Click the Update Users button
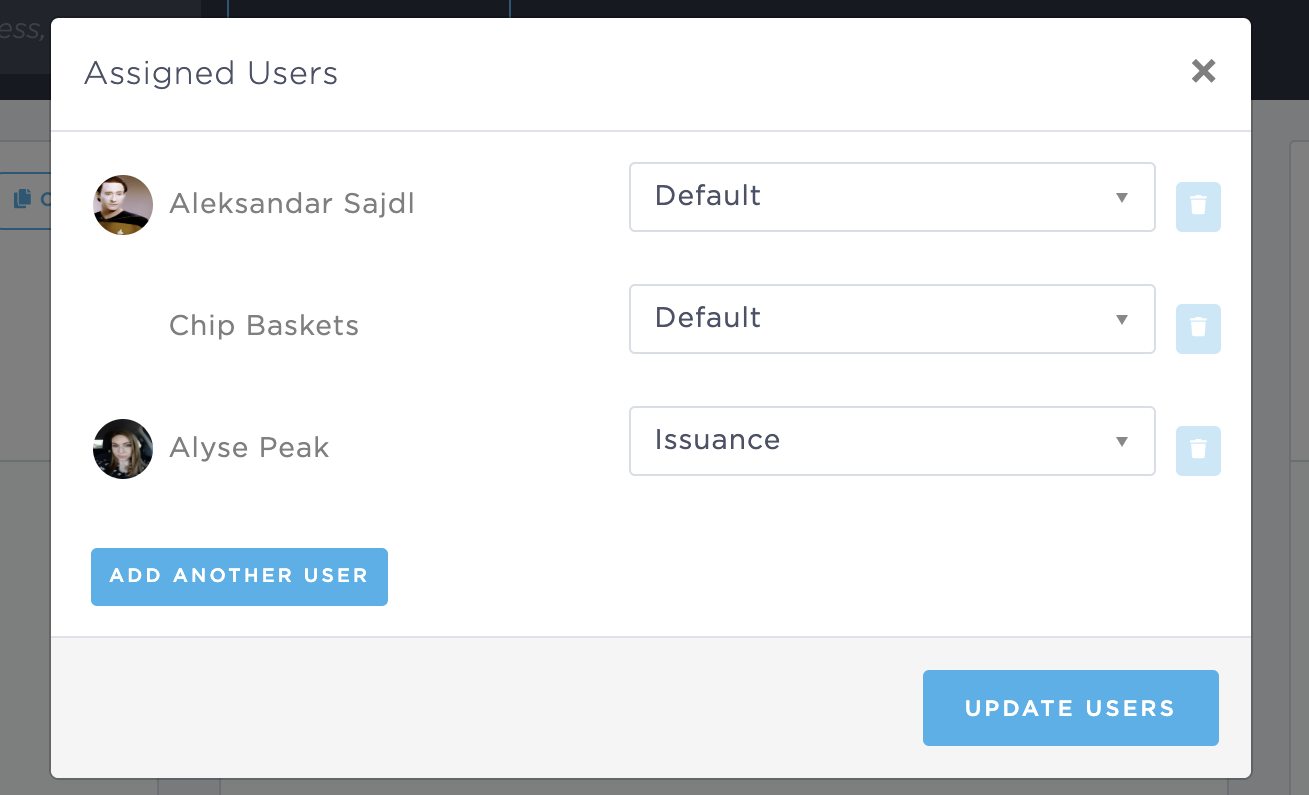 1070,708
